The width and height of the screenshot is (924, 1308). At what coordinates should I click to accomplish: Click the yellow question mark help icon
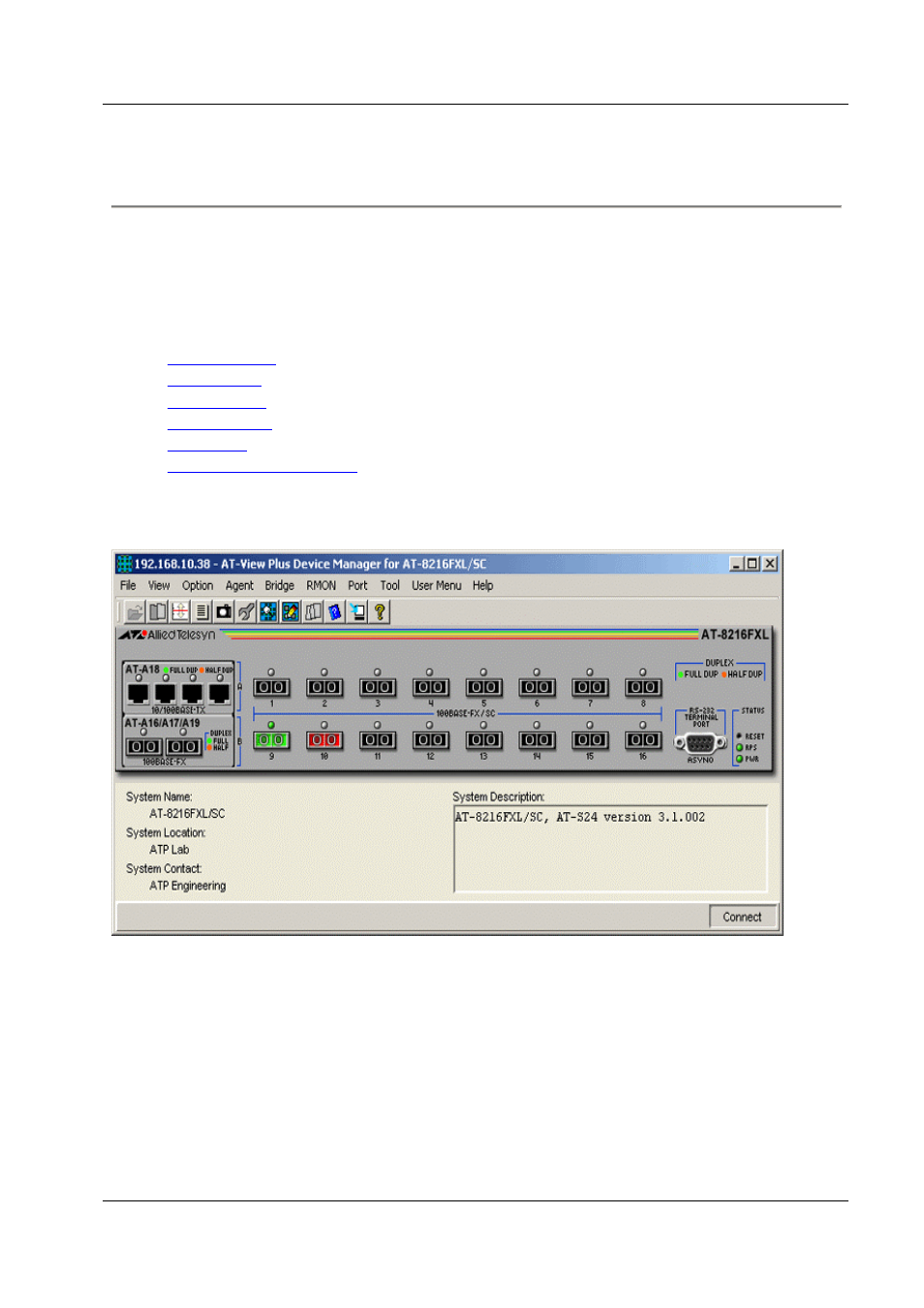click(380, 612)
